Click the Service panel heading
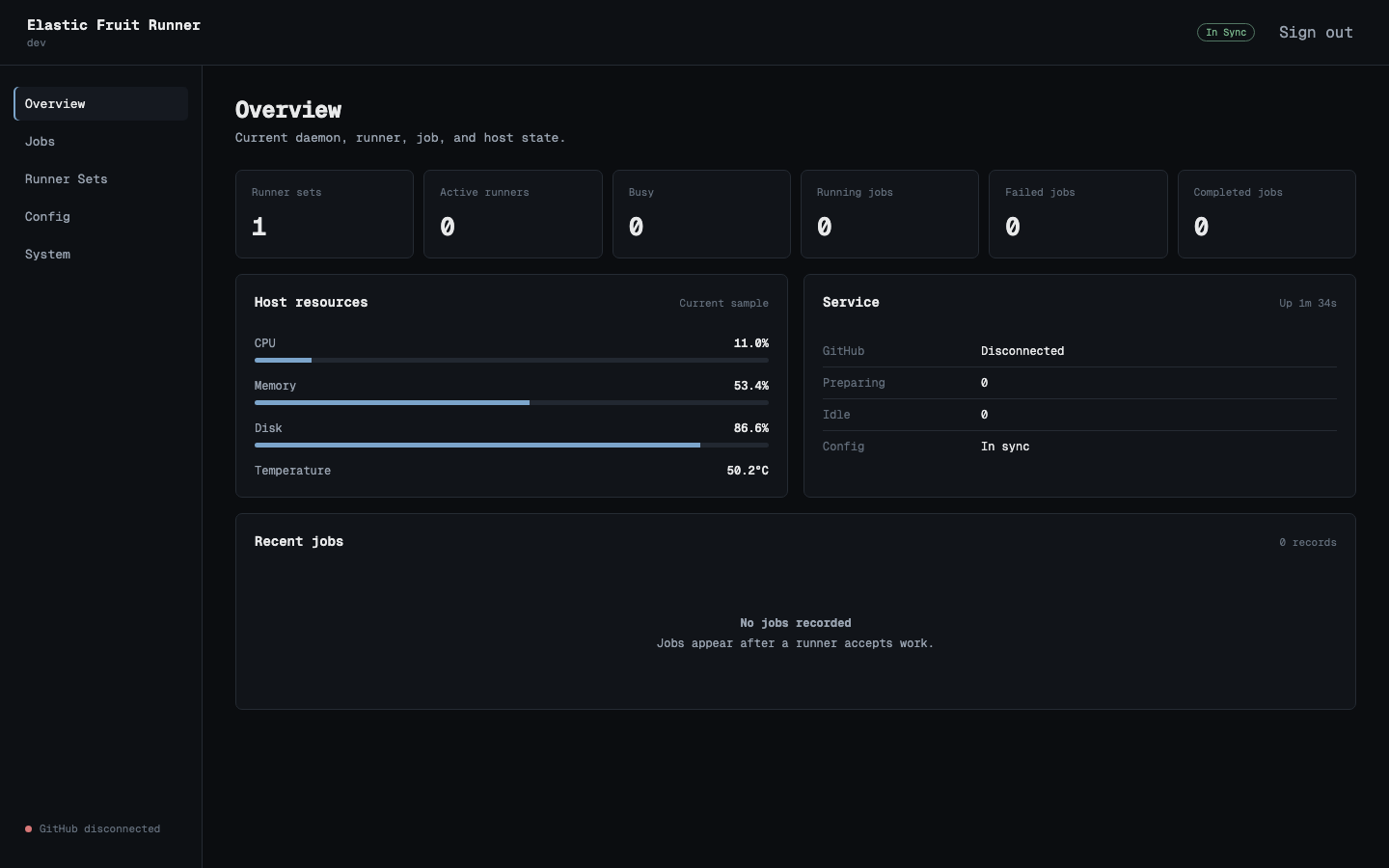Image resolution: width=1389 pixels, height=868 pixels. point(851,302)
